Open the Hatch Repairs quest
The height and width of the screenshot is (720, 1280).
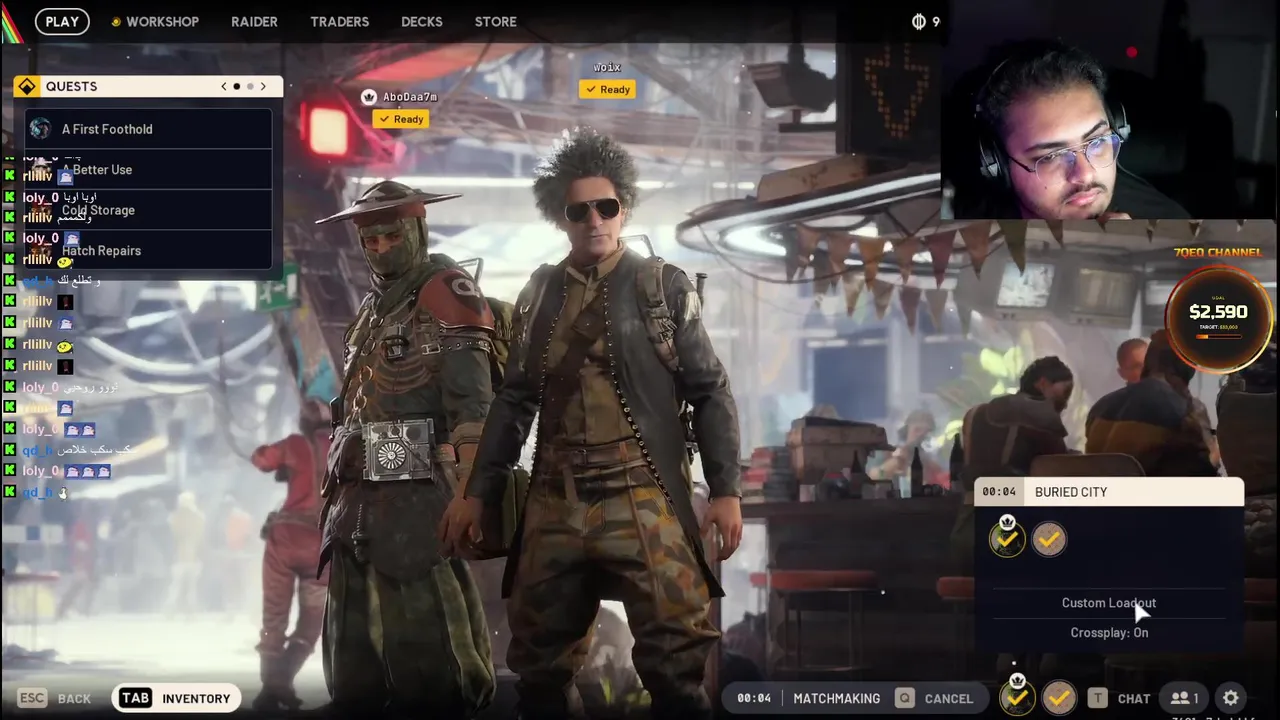click(x=148, y=251)
